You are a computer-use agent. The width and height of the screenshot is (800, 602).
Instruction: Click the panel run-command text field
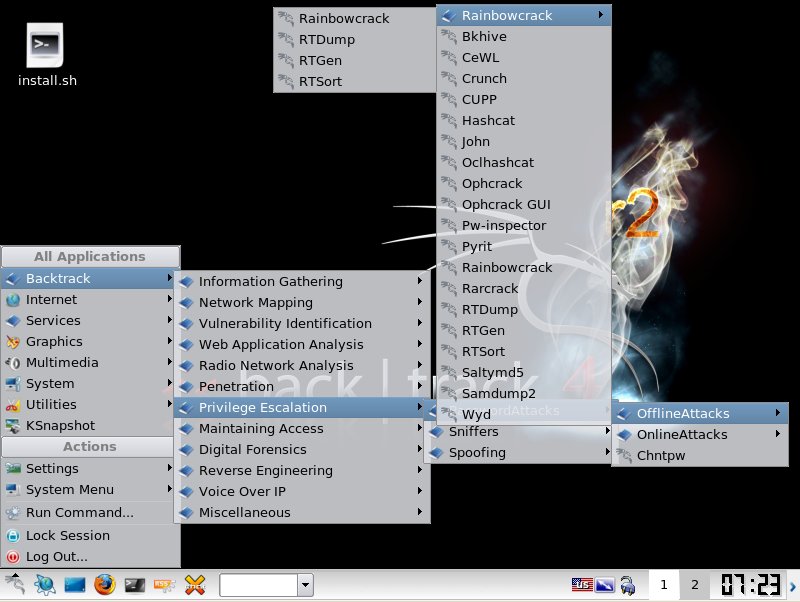[259, 585]
